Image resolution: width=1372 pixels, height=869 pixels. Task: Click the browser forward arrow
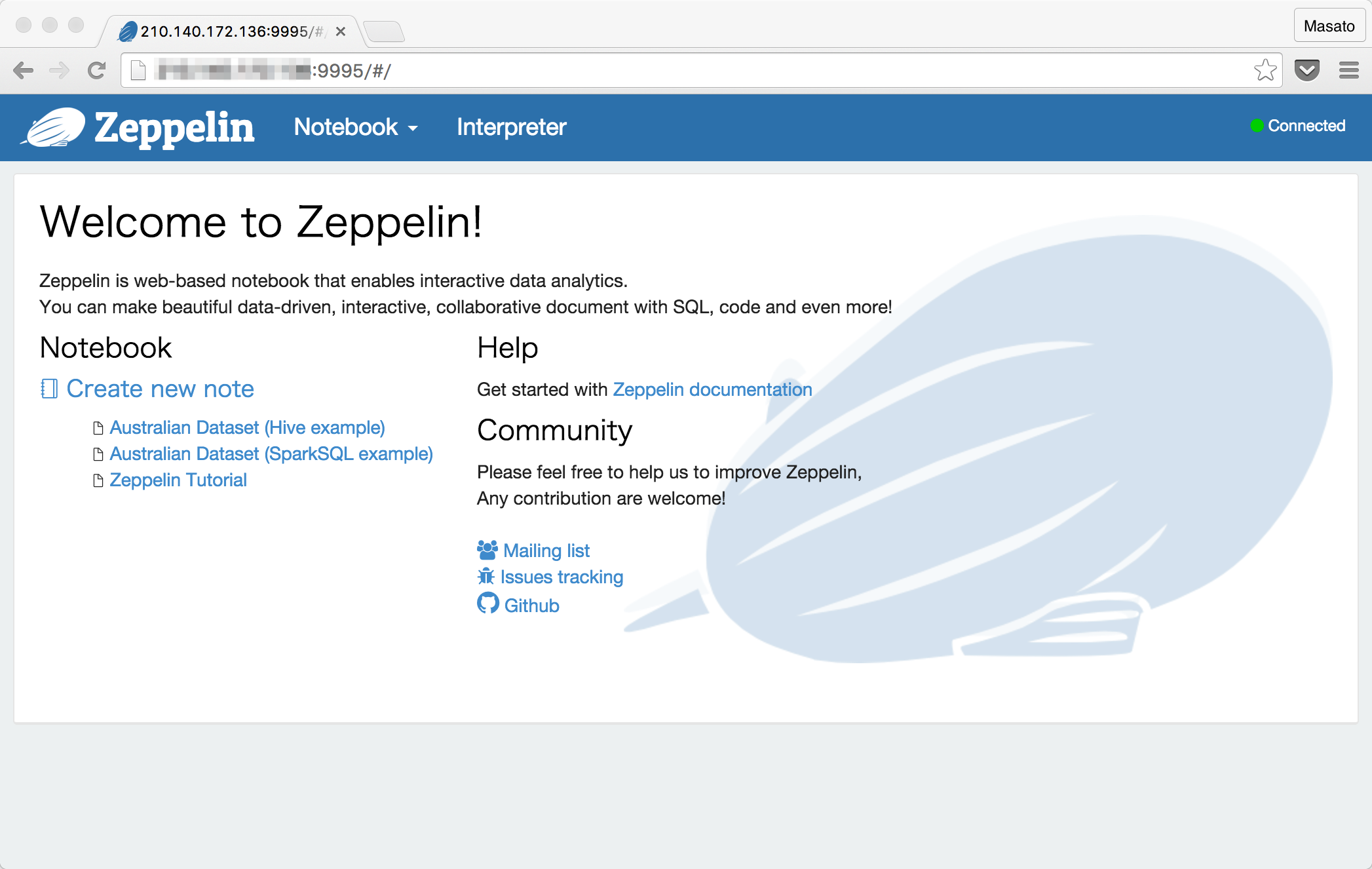point(60,70)
